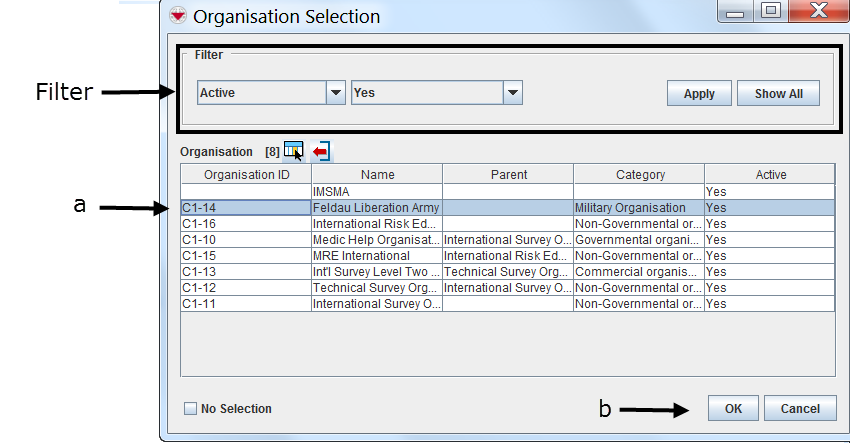This screenshot has width=850, height=445.
Task: Confirm selection with the OK button
Action: [x=733, y=408]
